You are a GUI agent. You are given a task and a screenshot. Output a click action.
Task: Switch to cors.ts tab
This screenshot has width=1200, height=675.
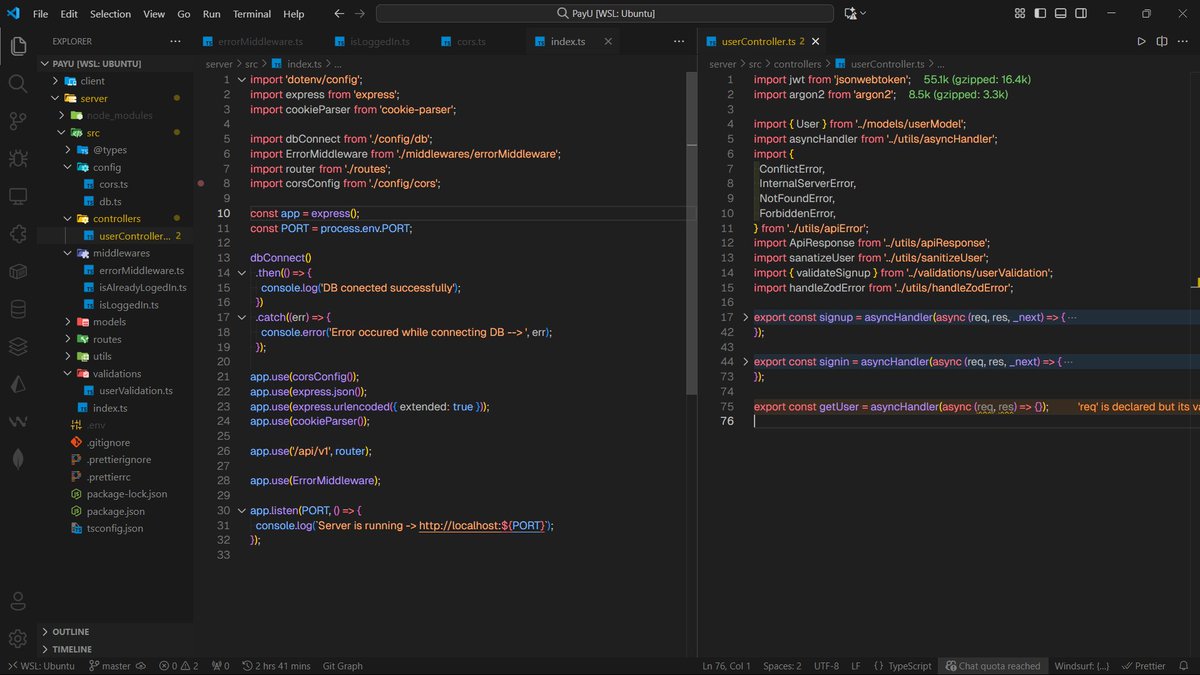[x=470, y=42]
